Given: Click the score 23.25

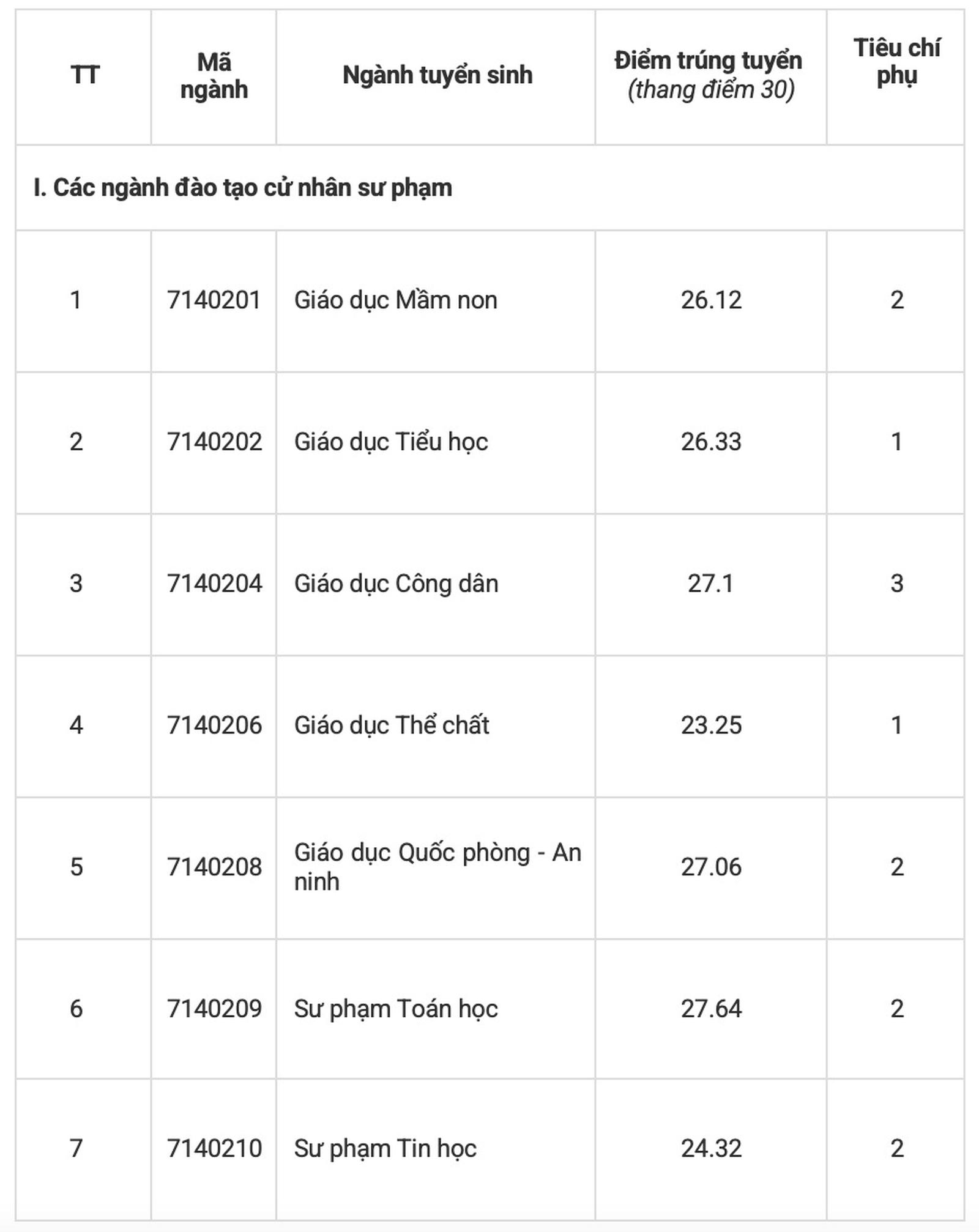Looking at the screenshot, I should pos(711,725).
